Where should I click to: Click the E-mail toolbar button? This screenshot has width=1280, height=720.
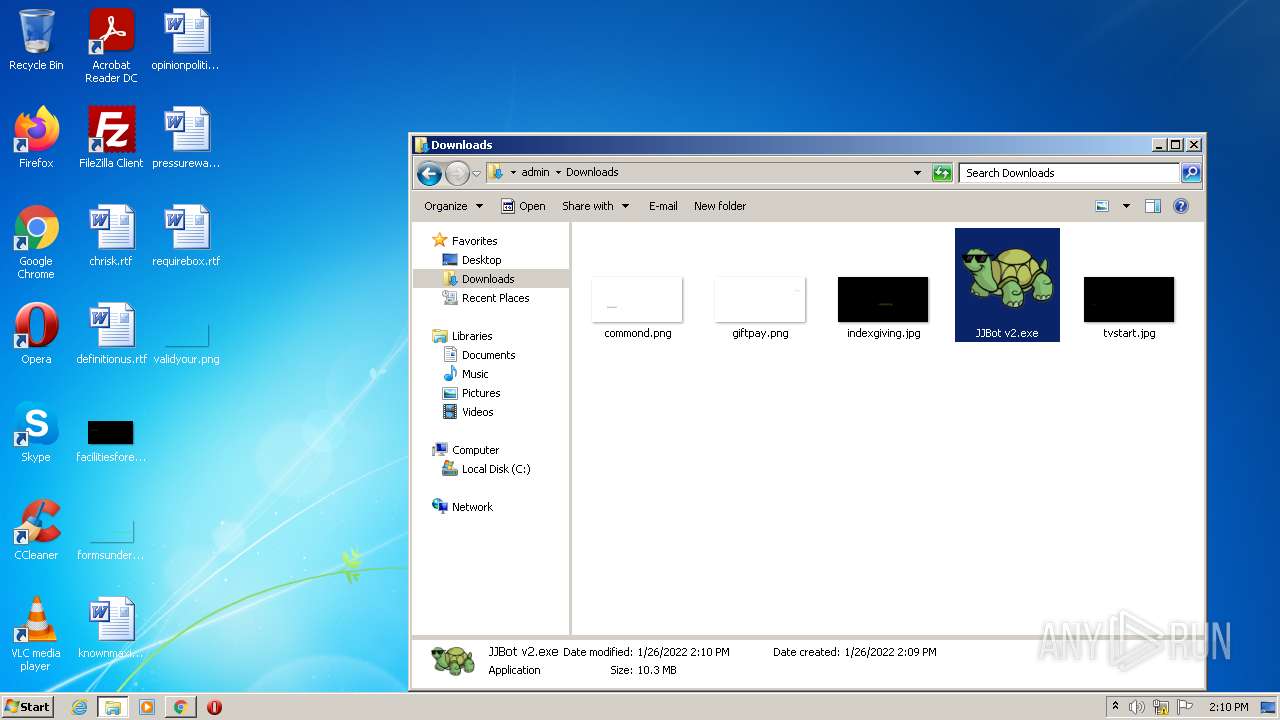pos(663,206)
